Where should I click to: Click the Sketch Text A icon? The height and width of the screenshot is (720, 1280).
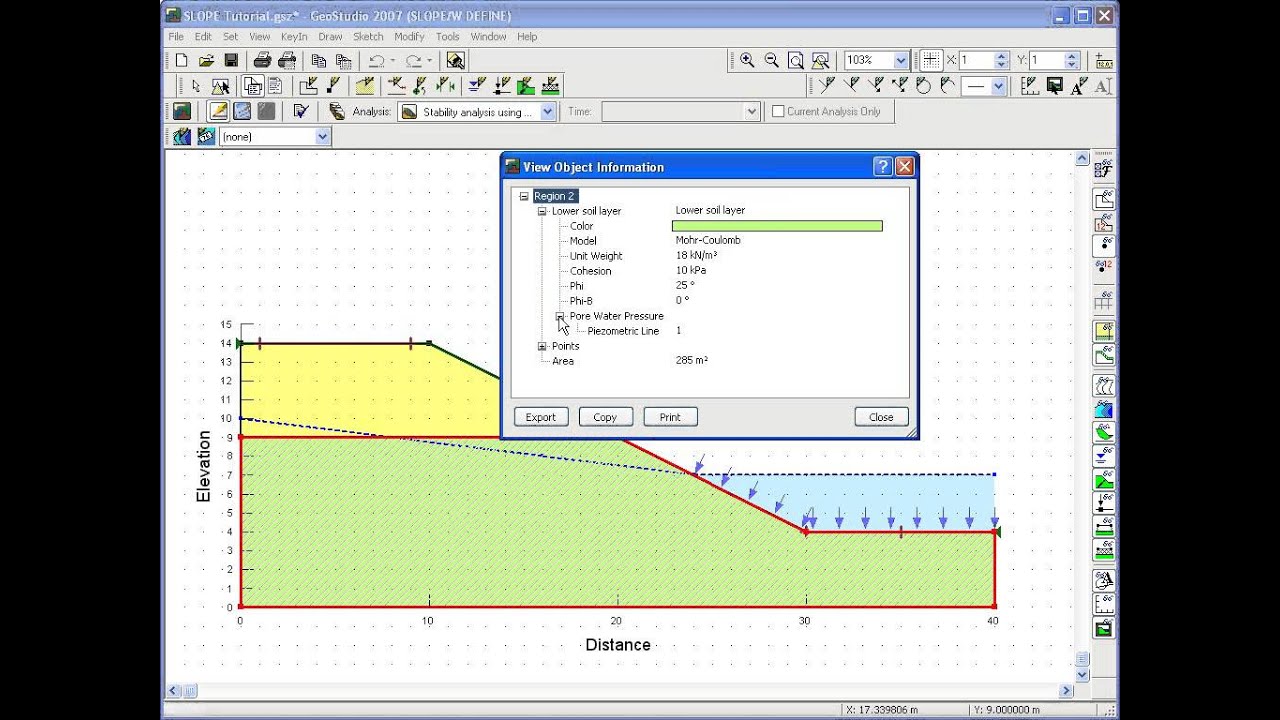point(1079,86)
